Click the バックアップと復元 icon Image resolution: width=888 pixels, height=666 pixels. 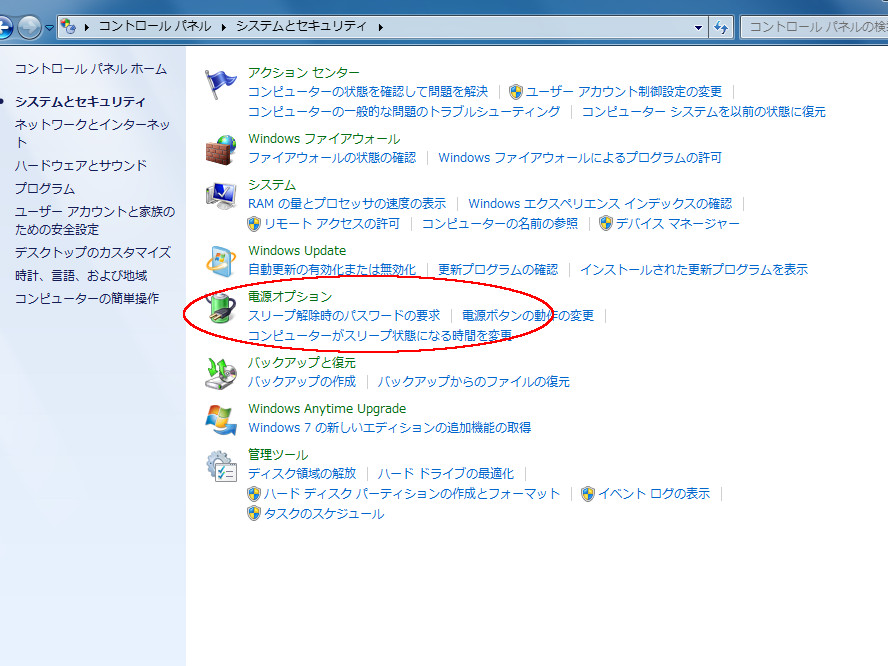[220, 372]
